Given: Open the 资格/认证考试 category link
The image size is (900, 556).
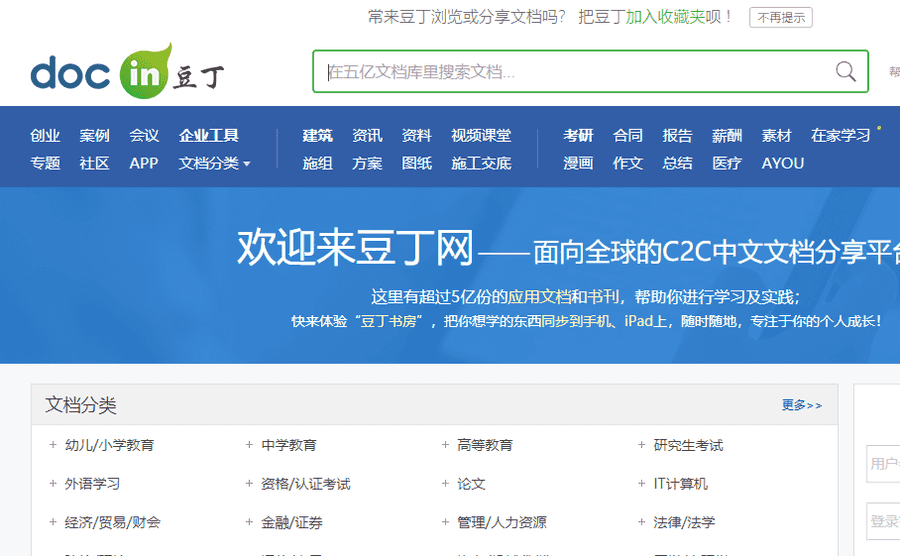Looking at the screenshot, I should pos(305,484).
